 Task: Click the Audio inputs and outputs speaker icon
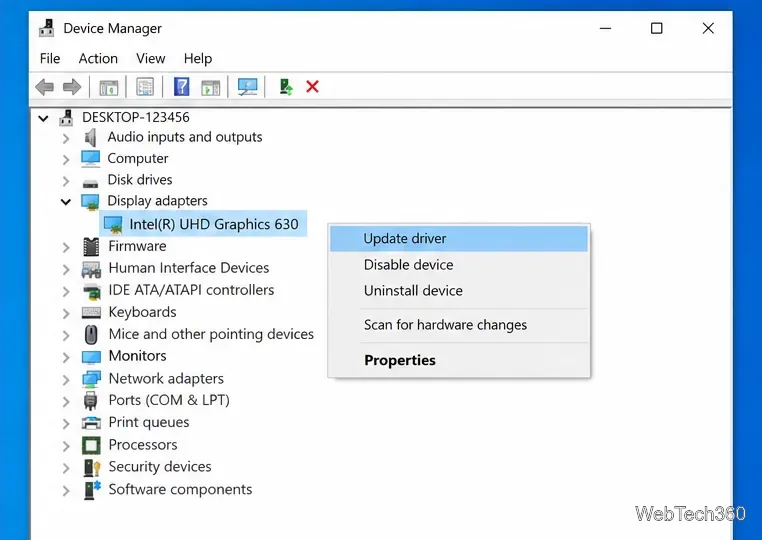pos(90,138)
